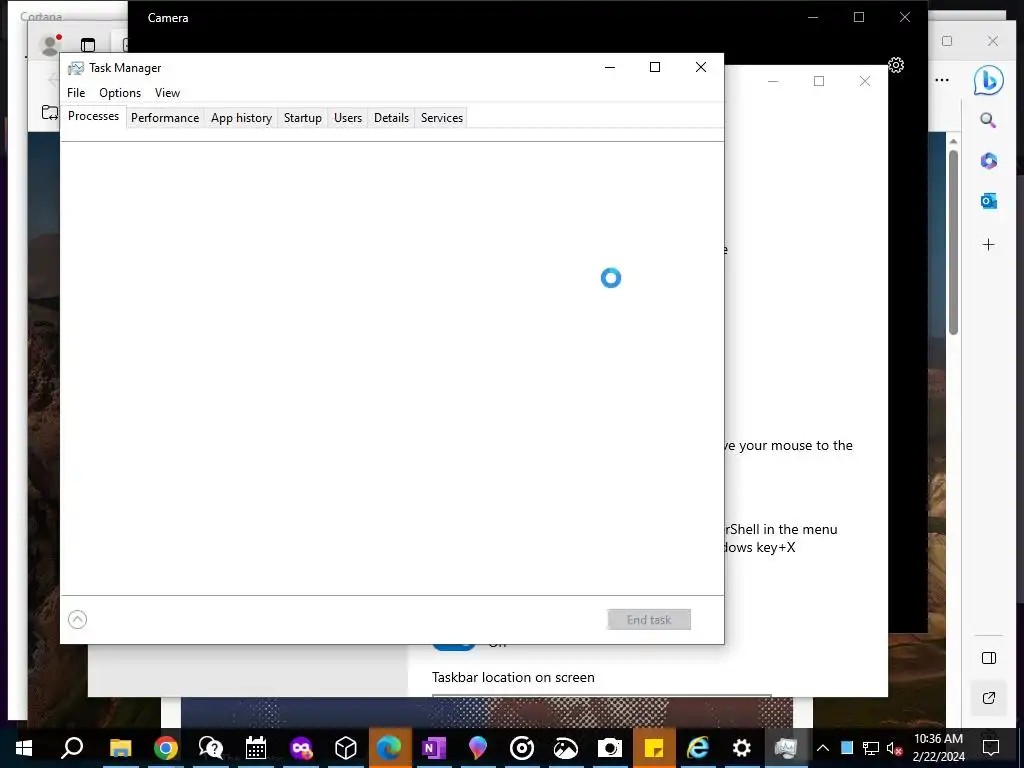Switch to the Services tab
Screen dimensions: 1024x768
[441, 118]
